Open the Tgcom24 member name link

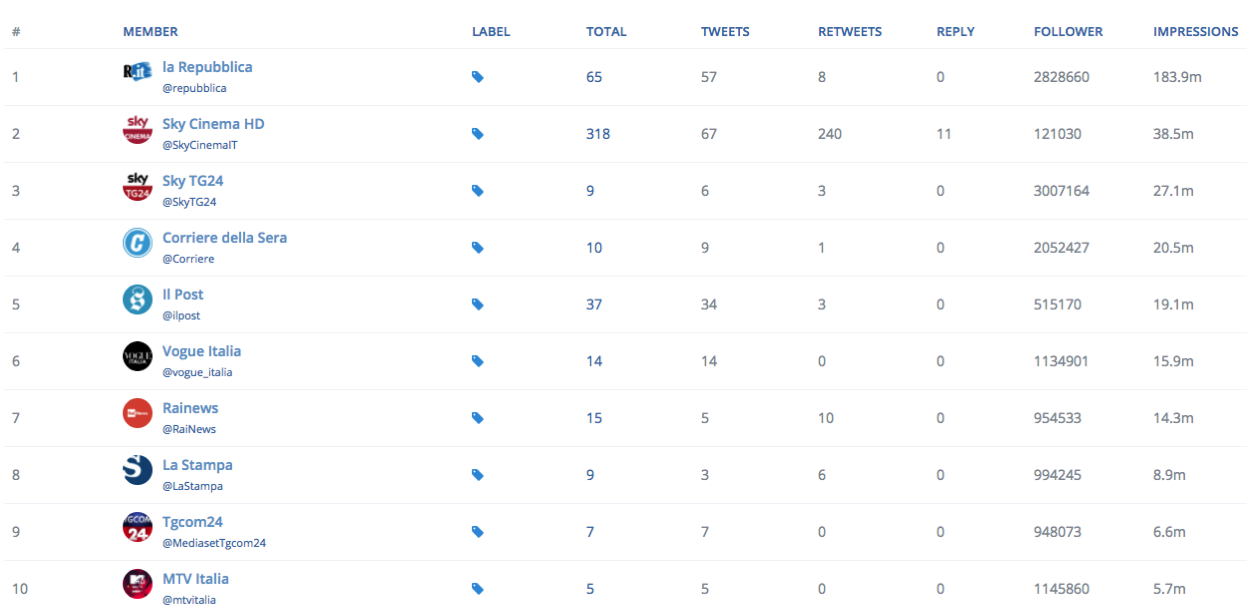[x=192, y=522]
